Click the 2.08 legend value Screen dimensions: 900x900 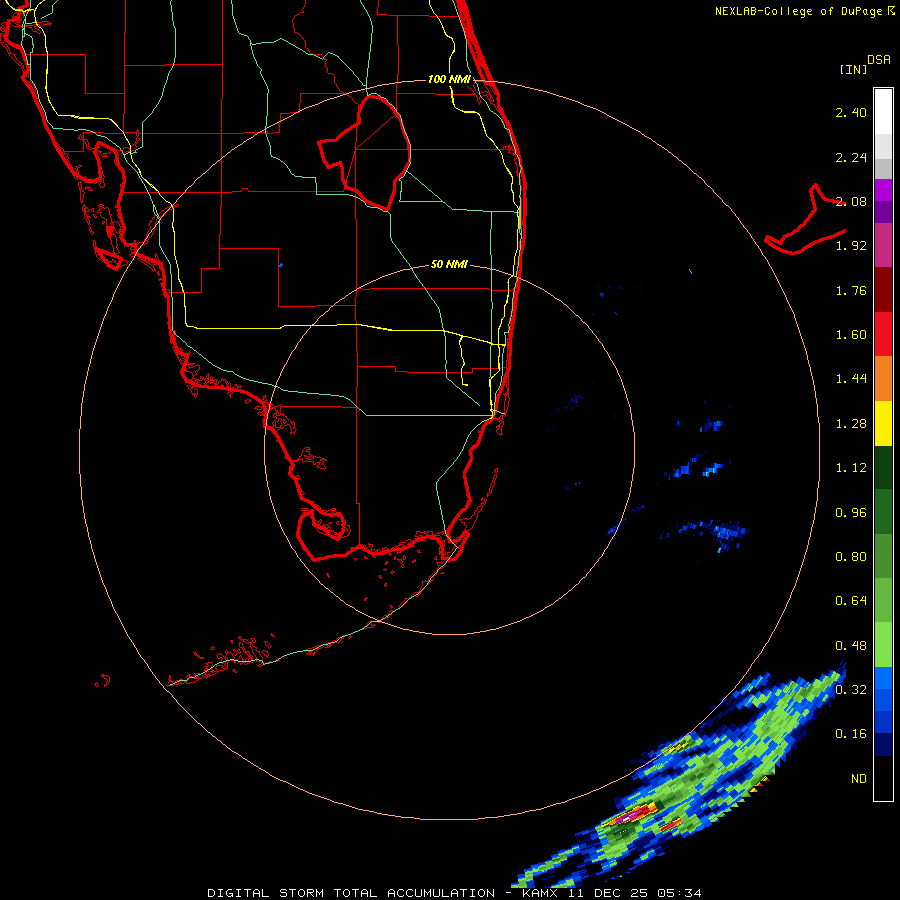point(851,201)
